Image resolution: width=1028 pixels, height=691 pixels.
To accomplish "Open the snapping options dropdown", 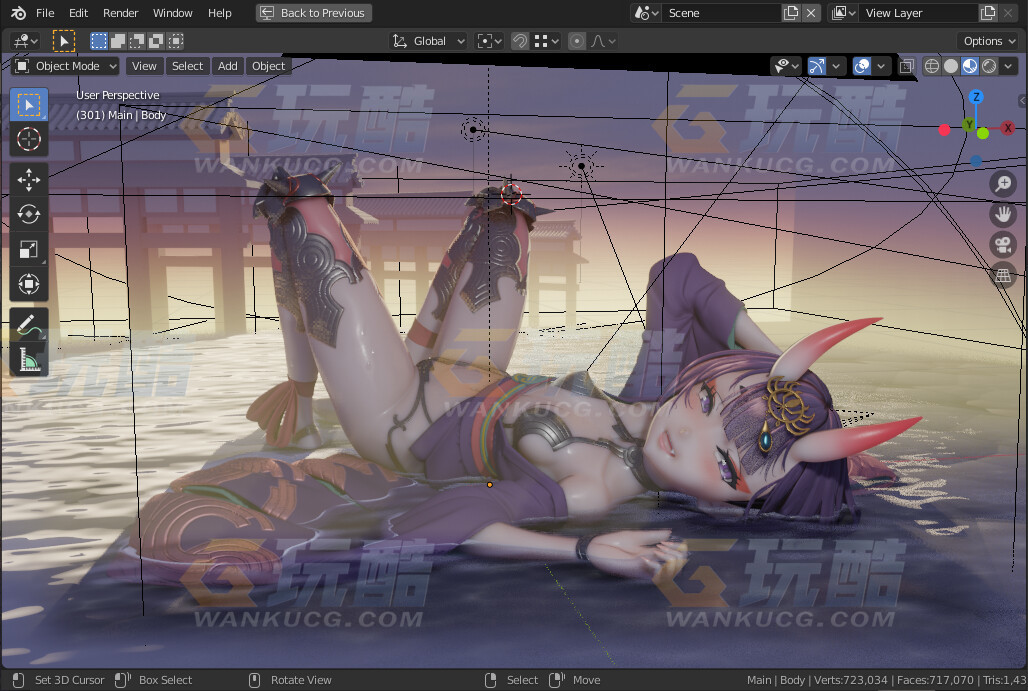I will tap(547, 41).
